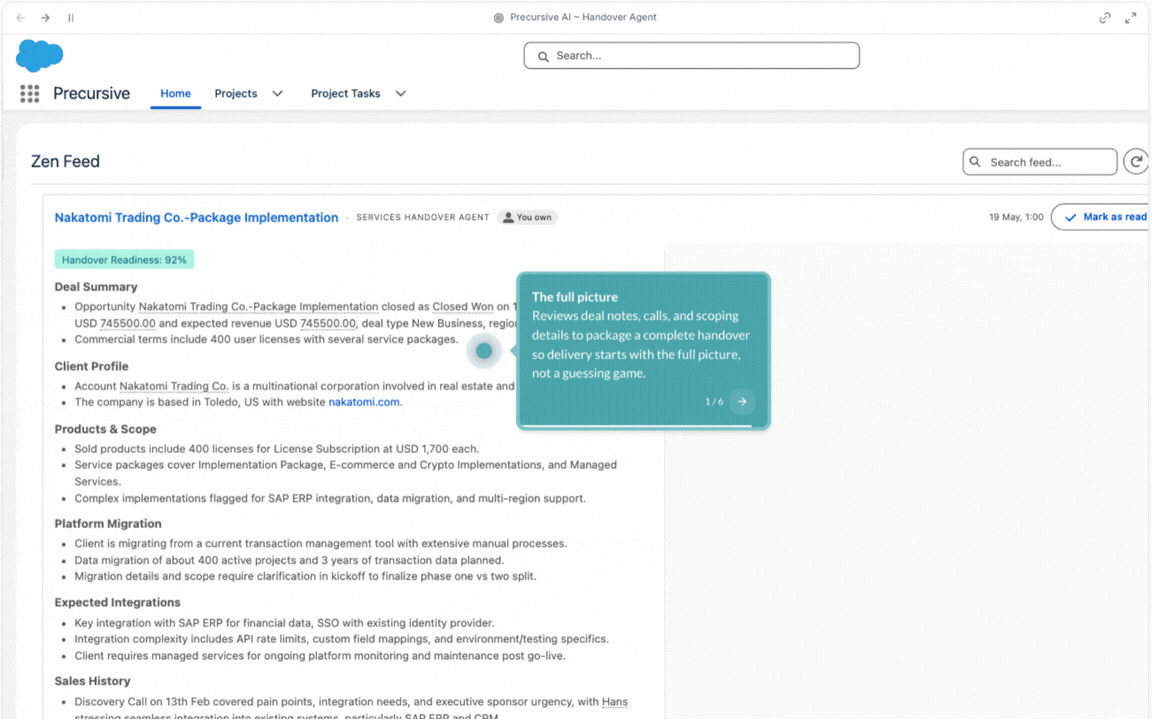The height and width of the screenshot is (720, 1152).
Task: Click the Handover Readiness: 92% badge
Action: point(124,259)
